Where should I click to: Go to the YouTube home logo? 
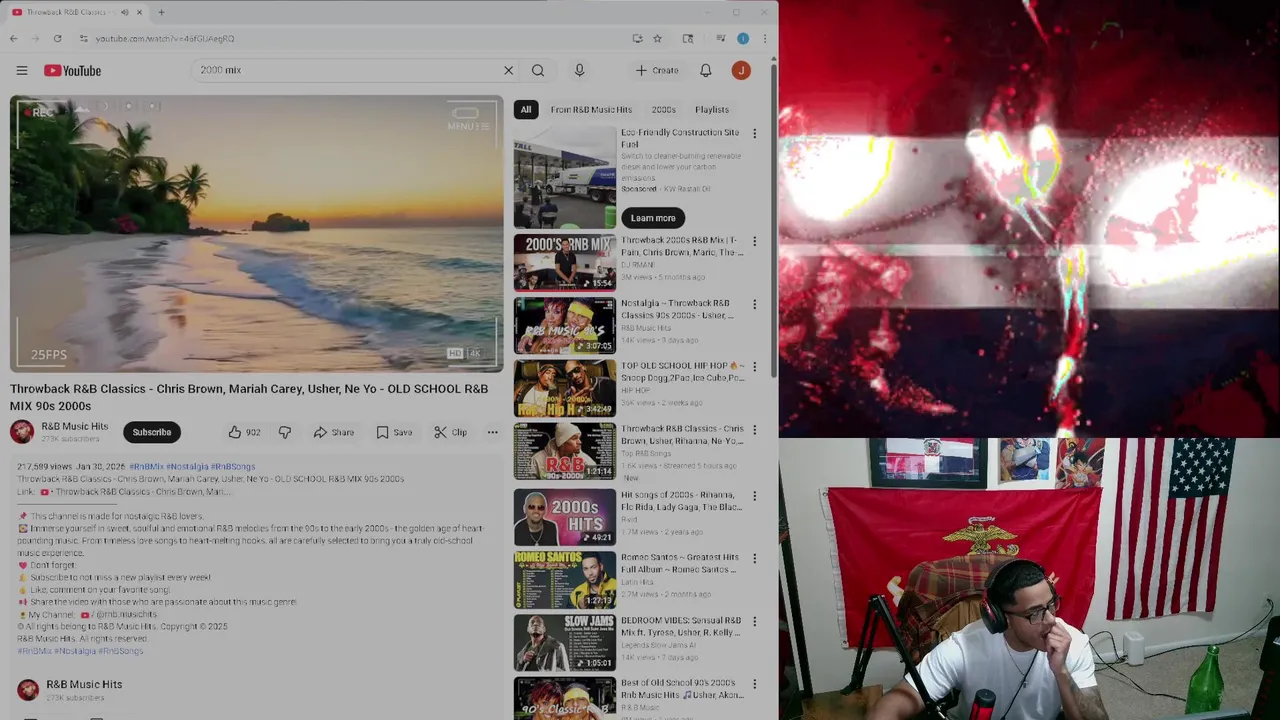click(x=72, y=70)
